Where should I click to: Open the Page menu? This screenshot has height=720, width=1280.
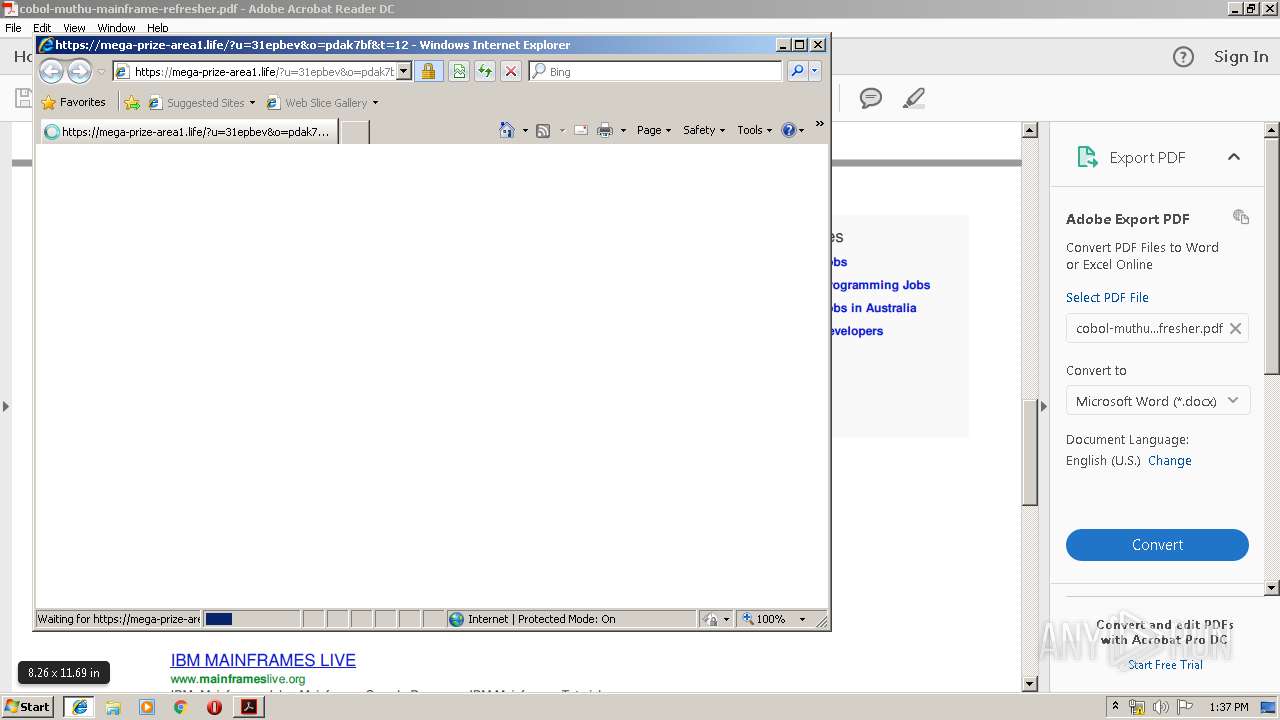pyautogui.click(x=654, y=130)
